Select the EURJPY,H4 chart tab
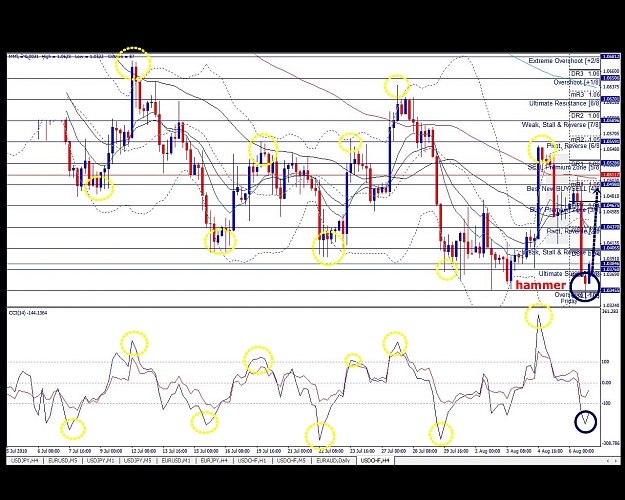The height and width of the screenshot is (500, 625). click(214, 461)
